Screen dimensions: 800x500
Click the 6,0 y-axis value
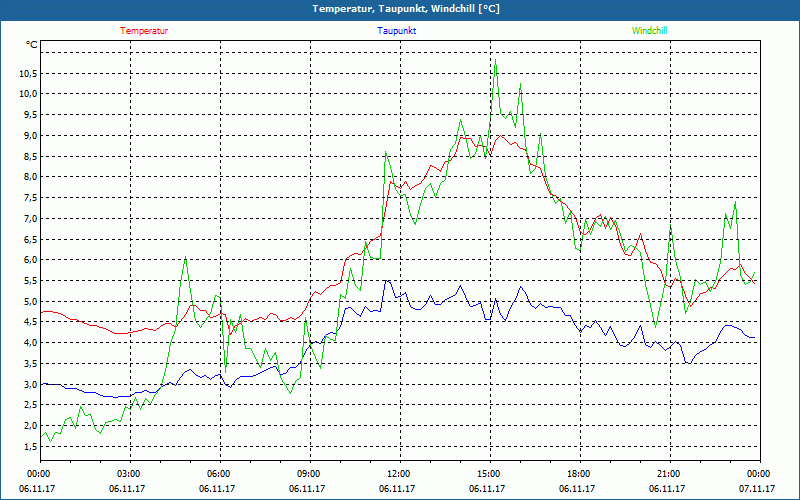coord(30,260)
